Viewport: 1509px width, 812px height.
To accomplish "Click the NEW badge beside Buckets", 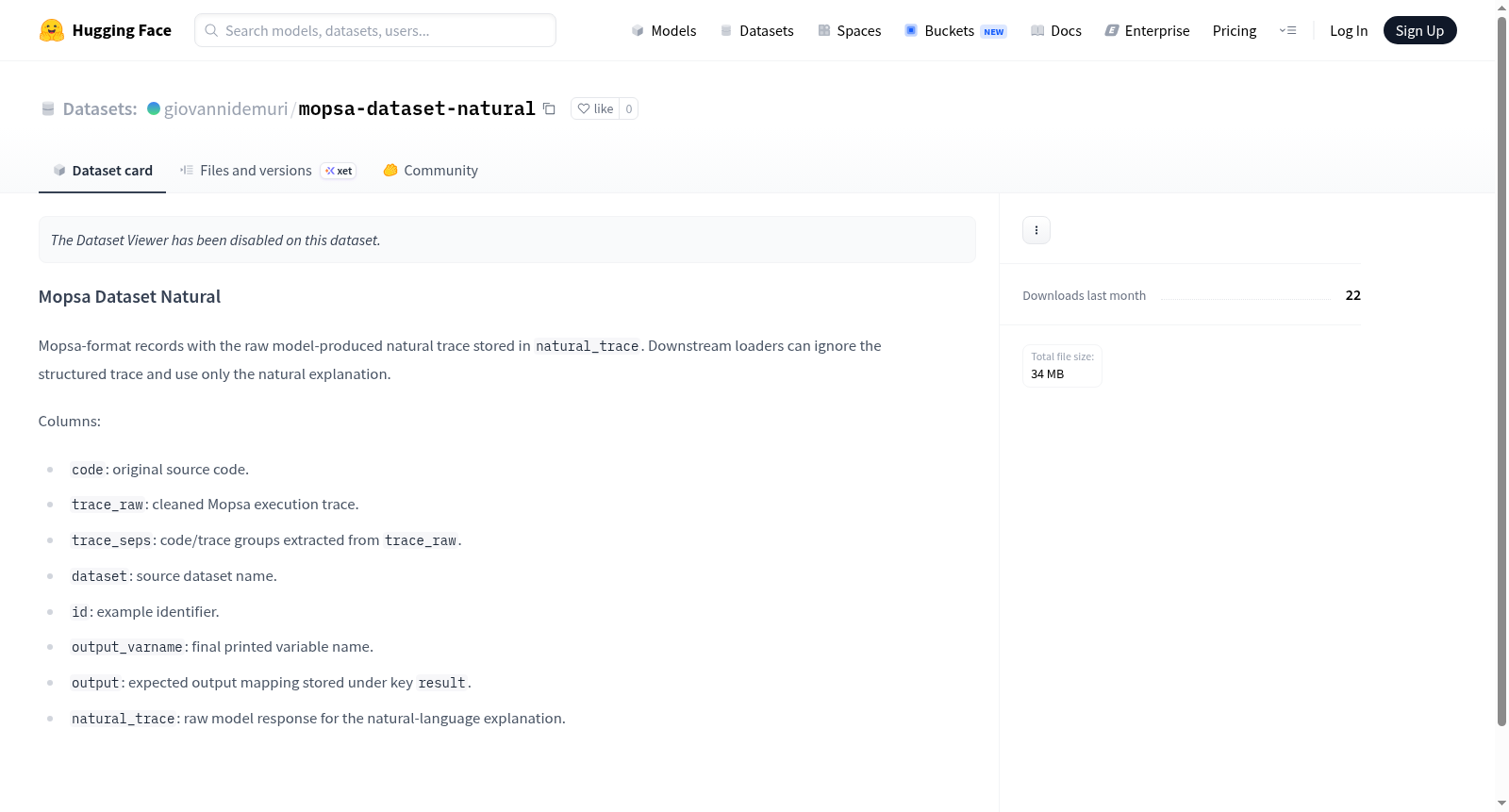I will [x=994, y=31].
